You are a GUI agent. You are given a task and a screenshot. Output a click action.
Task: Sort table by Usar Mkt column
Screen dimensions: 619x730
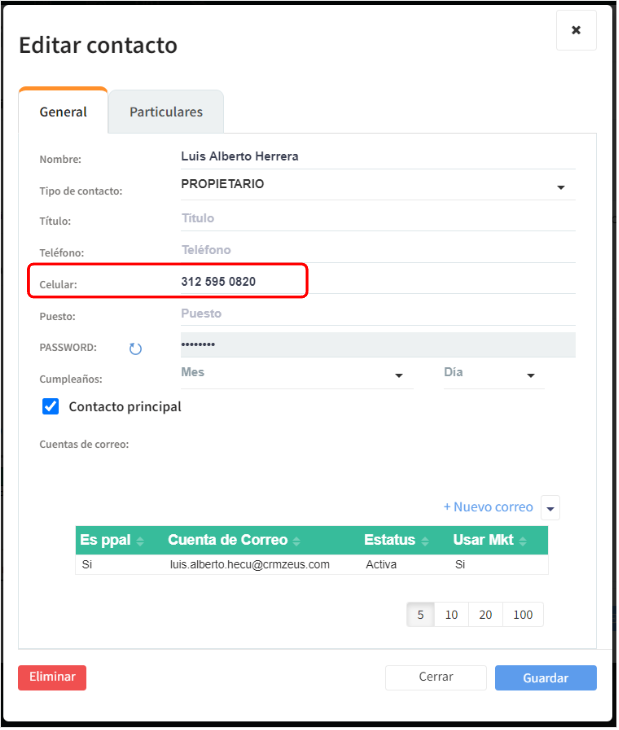[x=491, y=540]
